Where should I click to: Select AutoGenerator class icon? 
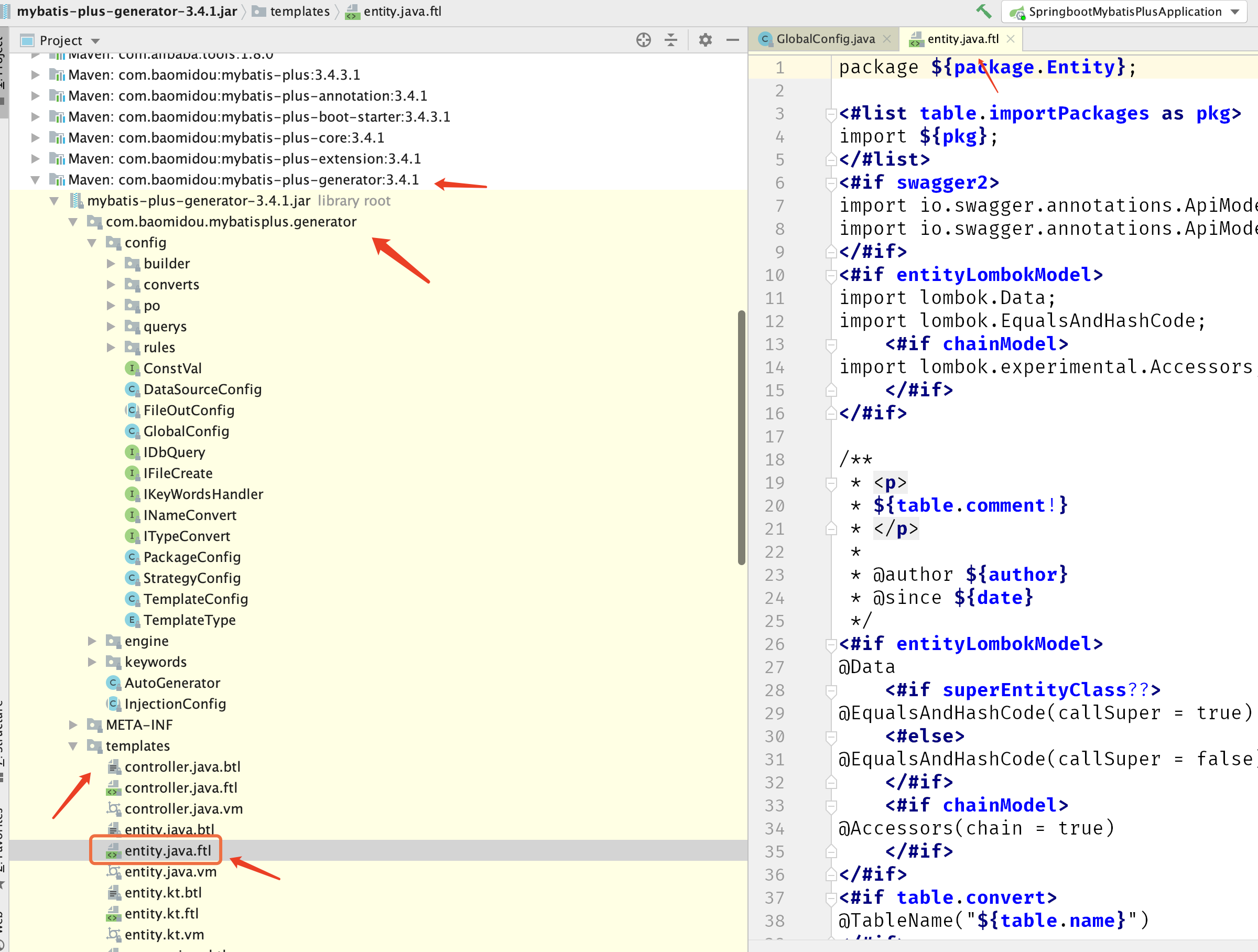[x=113, y=683]
